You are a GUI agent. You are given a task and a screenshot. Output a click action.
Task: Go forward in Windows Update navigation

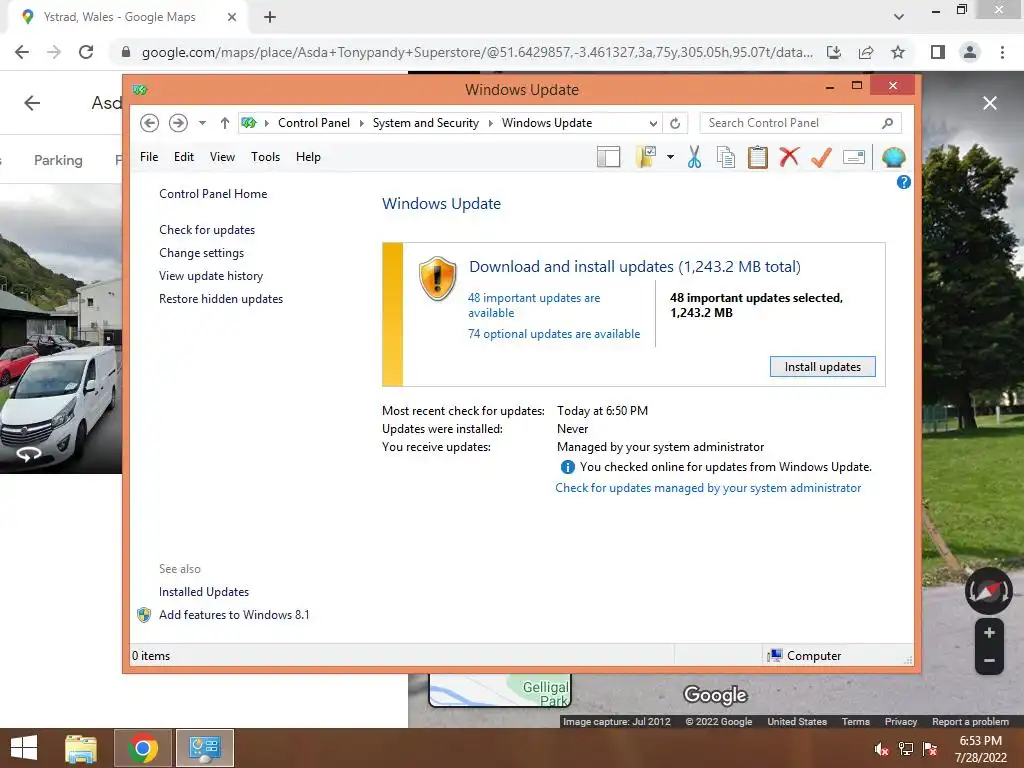178,123
